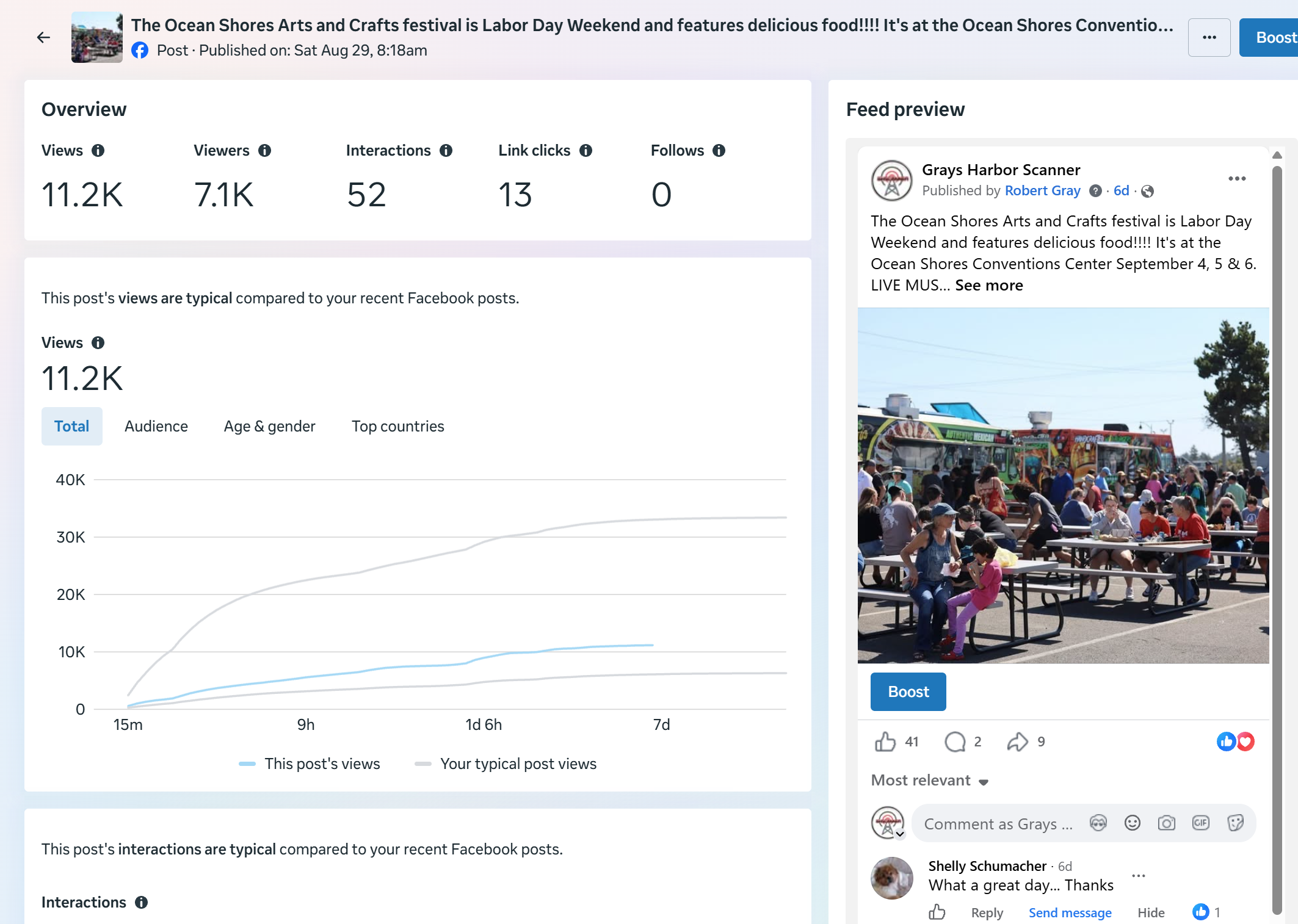Viewport: 1298px width, 924px height.
Task: Expand post text with See more
Action: tap(989, 285)
